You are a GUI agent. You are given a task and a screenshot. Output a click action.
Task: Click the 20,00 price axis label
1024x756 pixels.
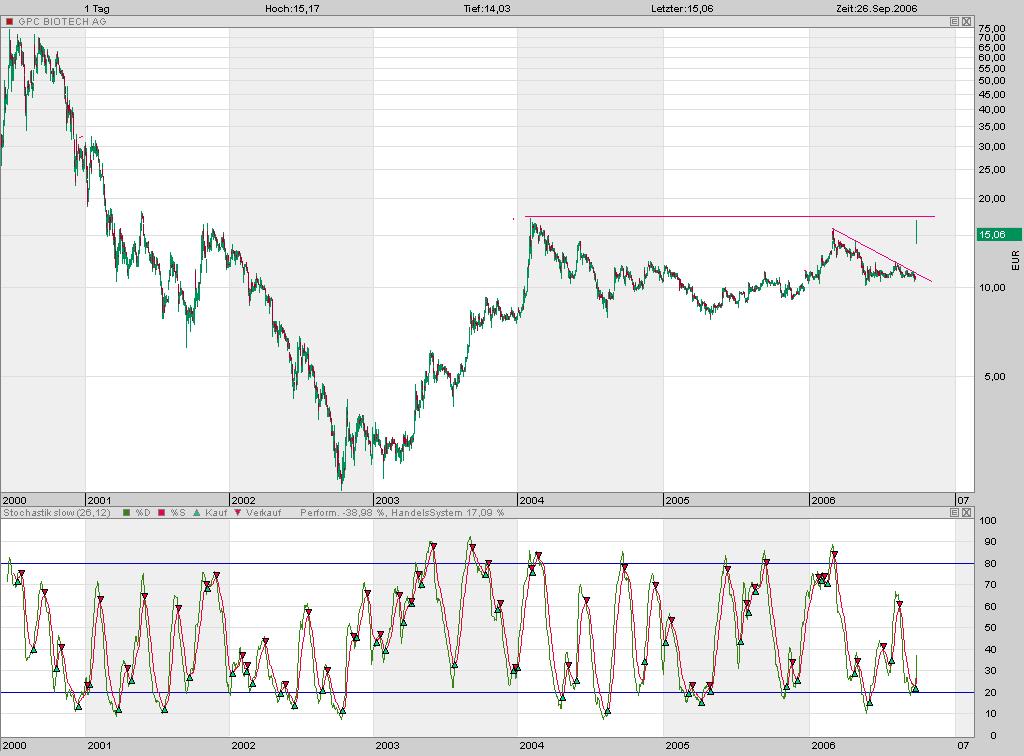992,198
